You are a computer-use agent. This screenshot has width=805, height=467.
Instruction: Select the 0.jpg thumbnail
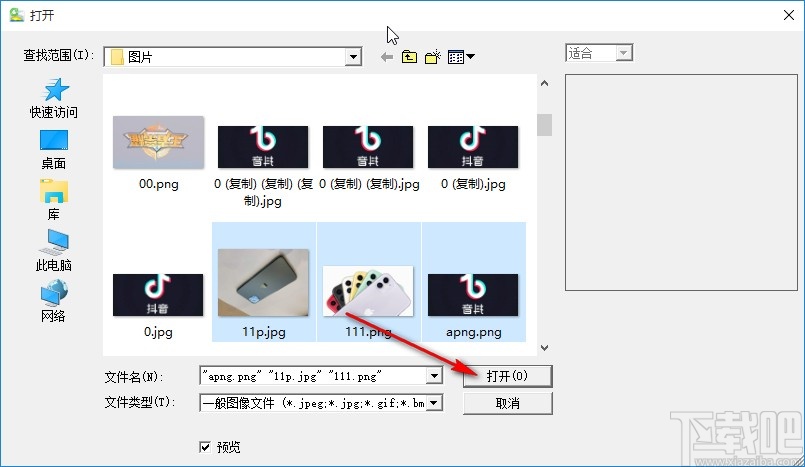[x=158, y=295]
